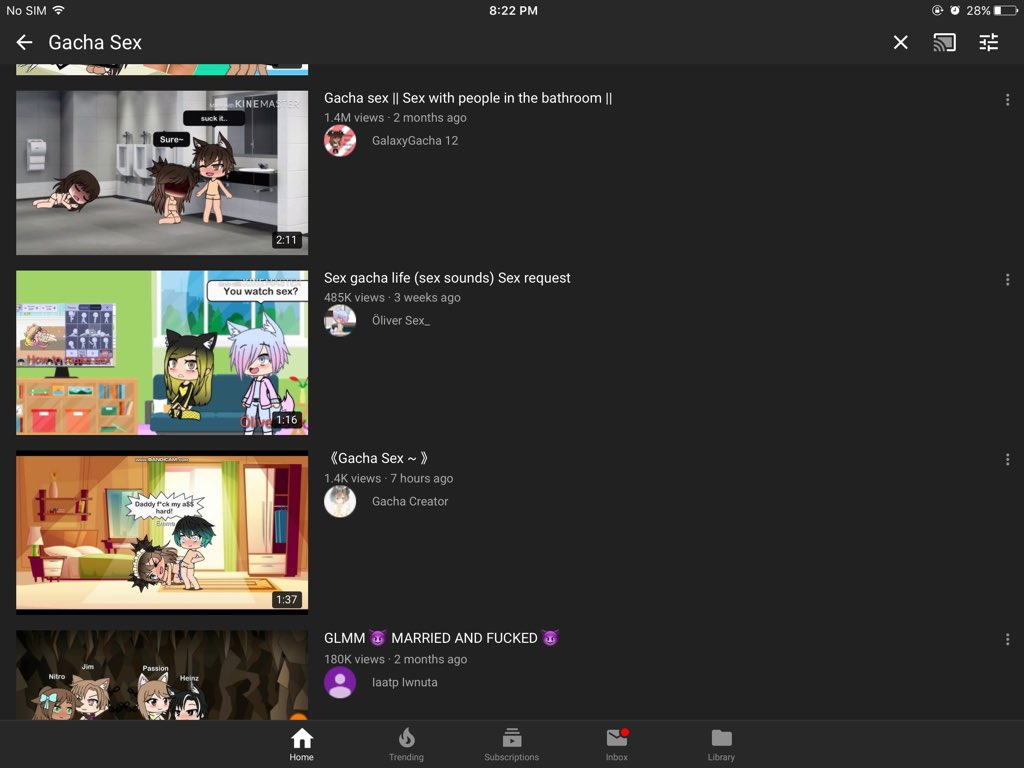
Task: Clear the search query with the X icon
Action: 901,42
